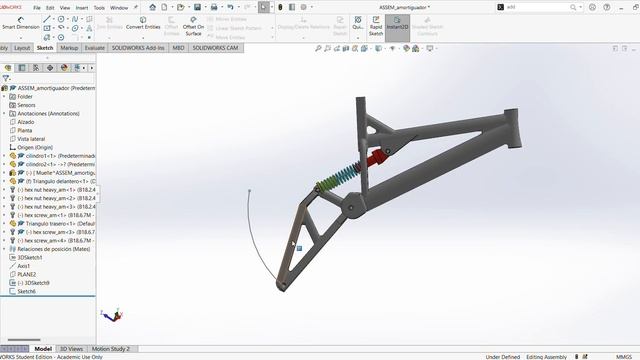Open the Save dropdown arrow
Viewport: 640px width, 360px height.
point(205,7)
